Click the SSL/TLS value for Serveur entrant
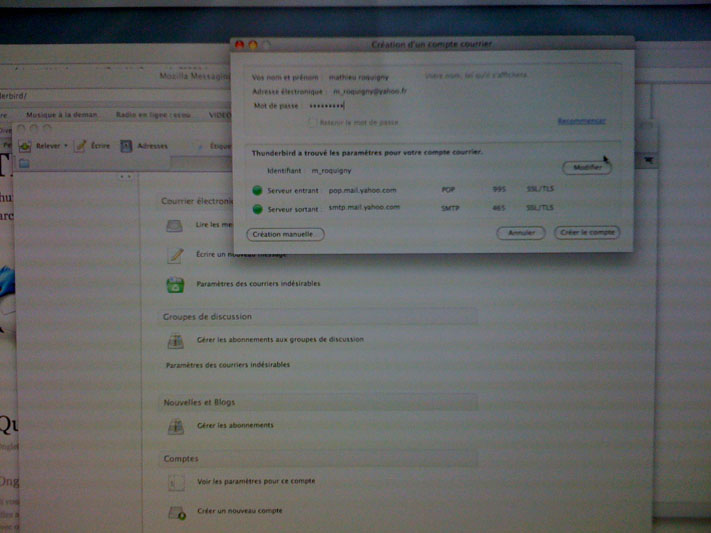This screenshot has height=533, width=711. (x=540, y=189)
